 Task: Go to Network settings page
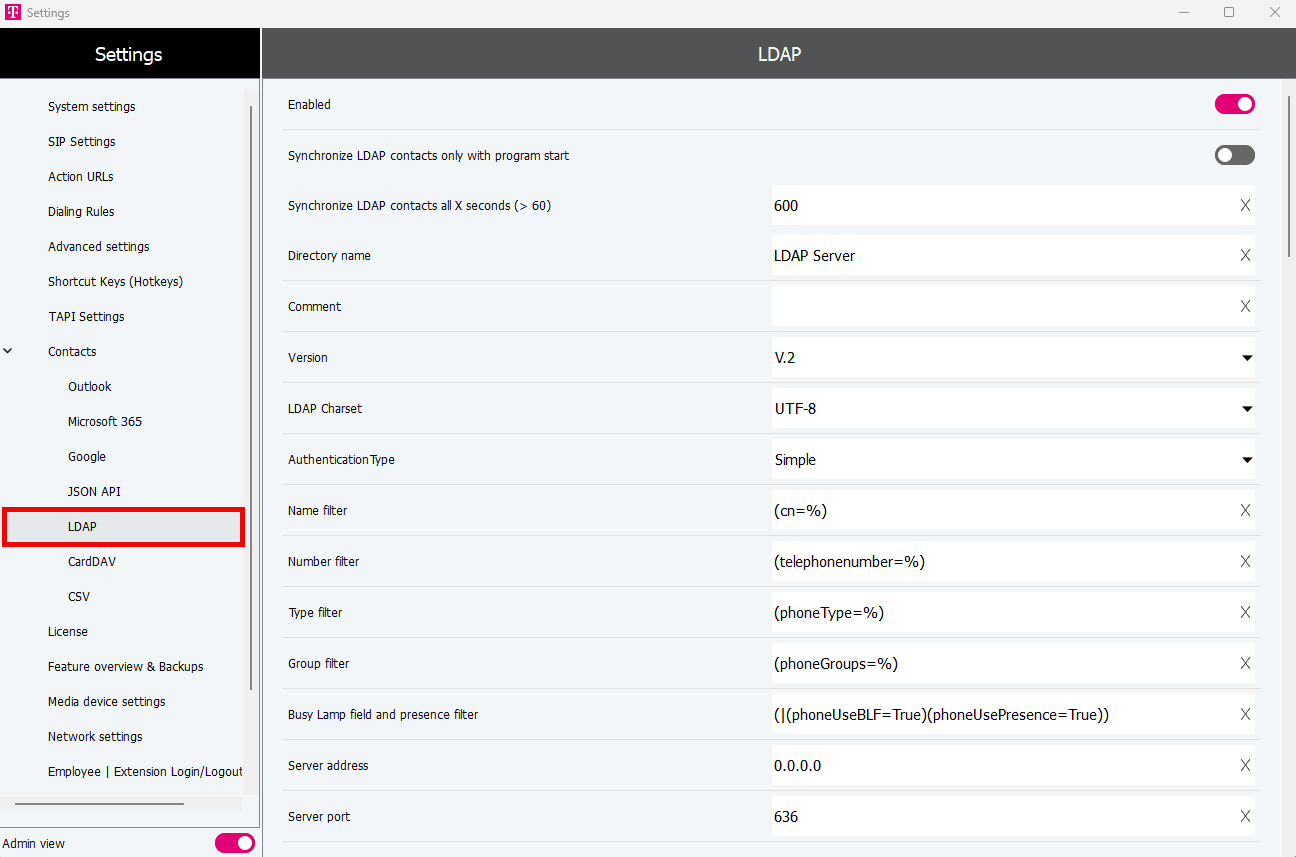coord(95,737)
